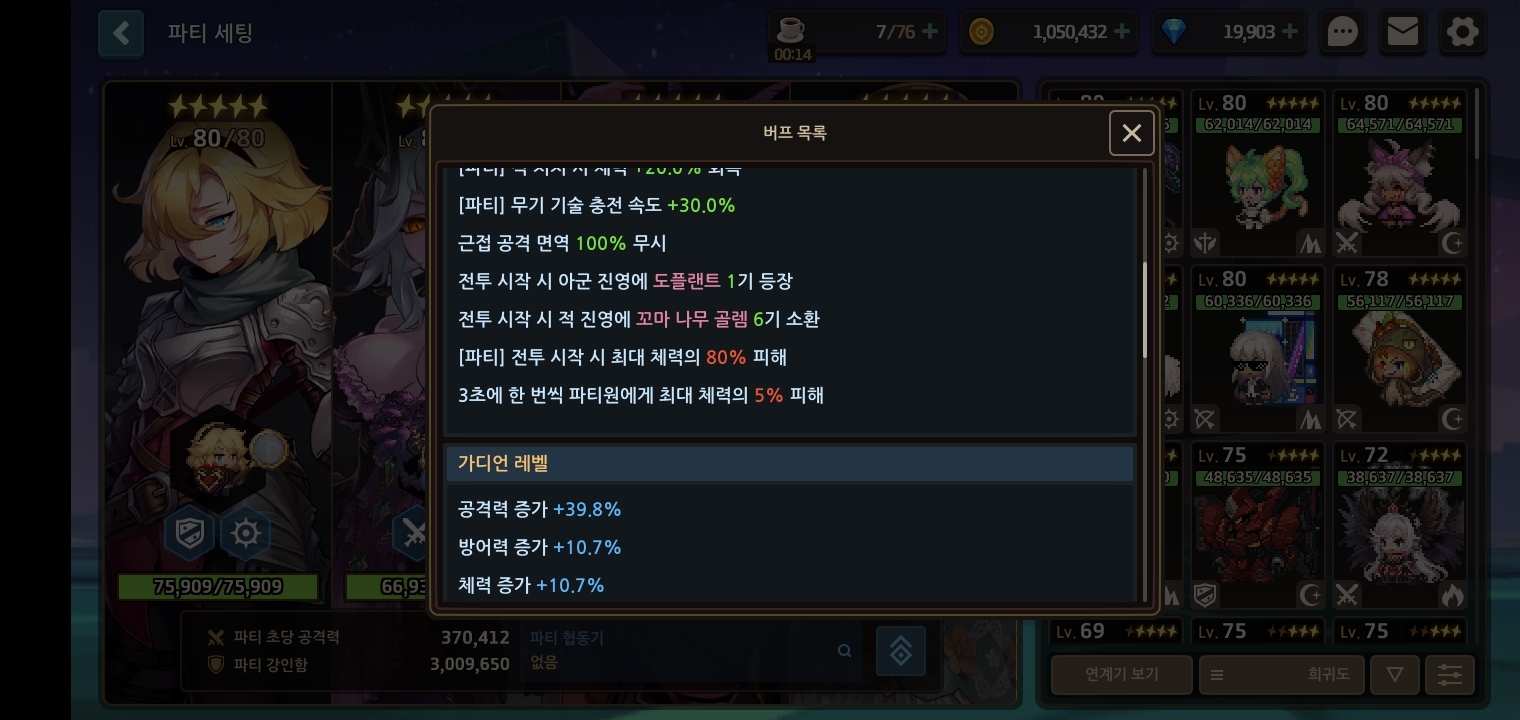Open the mailbox envelope icon

(x=1402, y=32)
